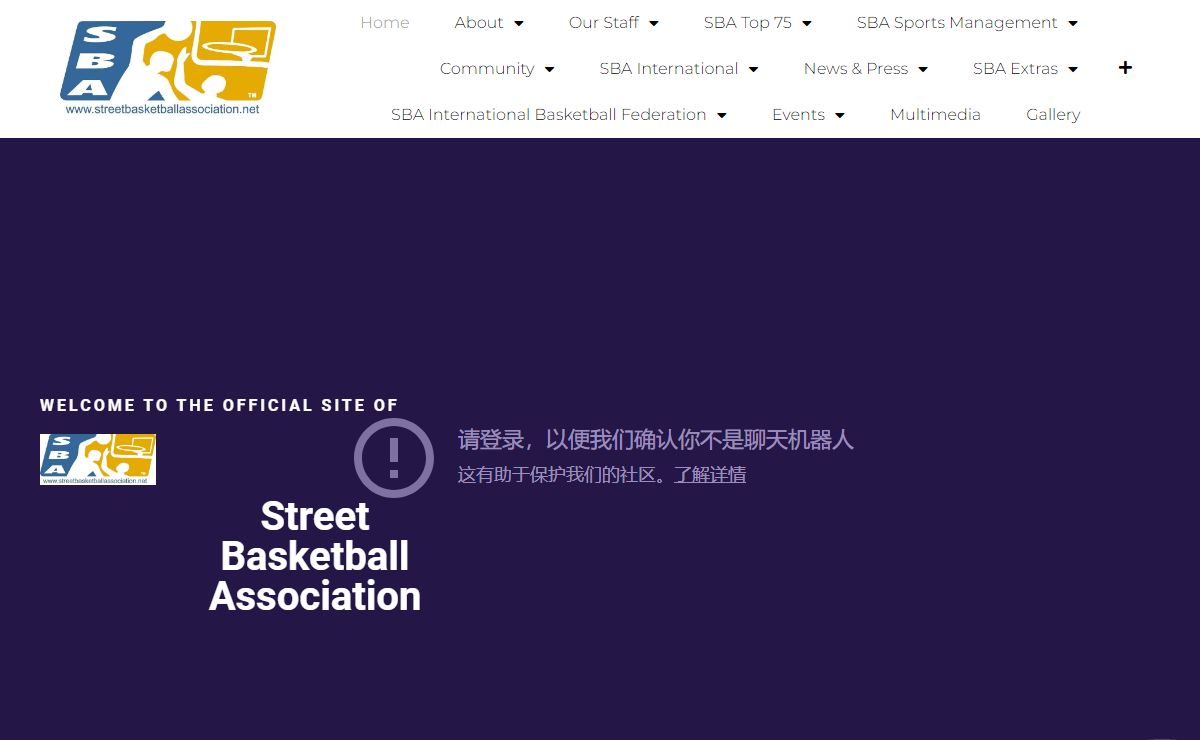The width and height of the screenshot is (1200, 740).
Task: Click the plus icon in navigation
Action: (x=1125, y=68)
